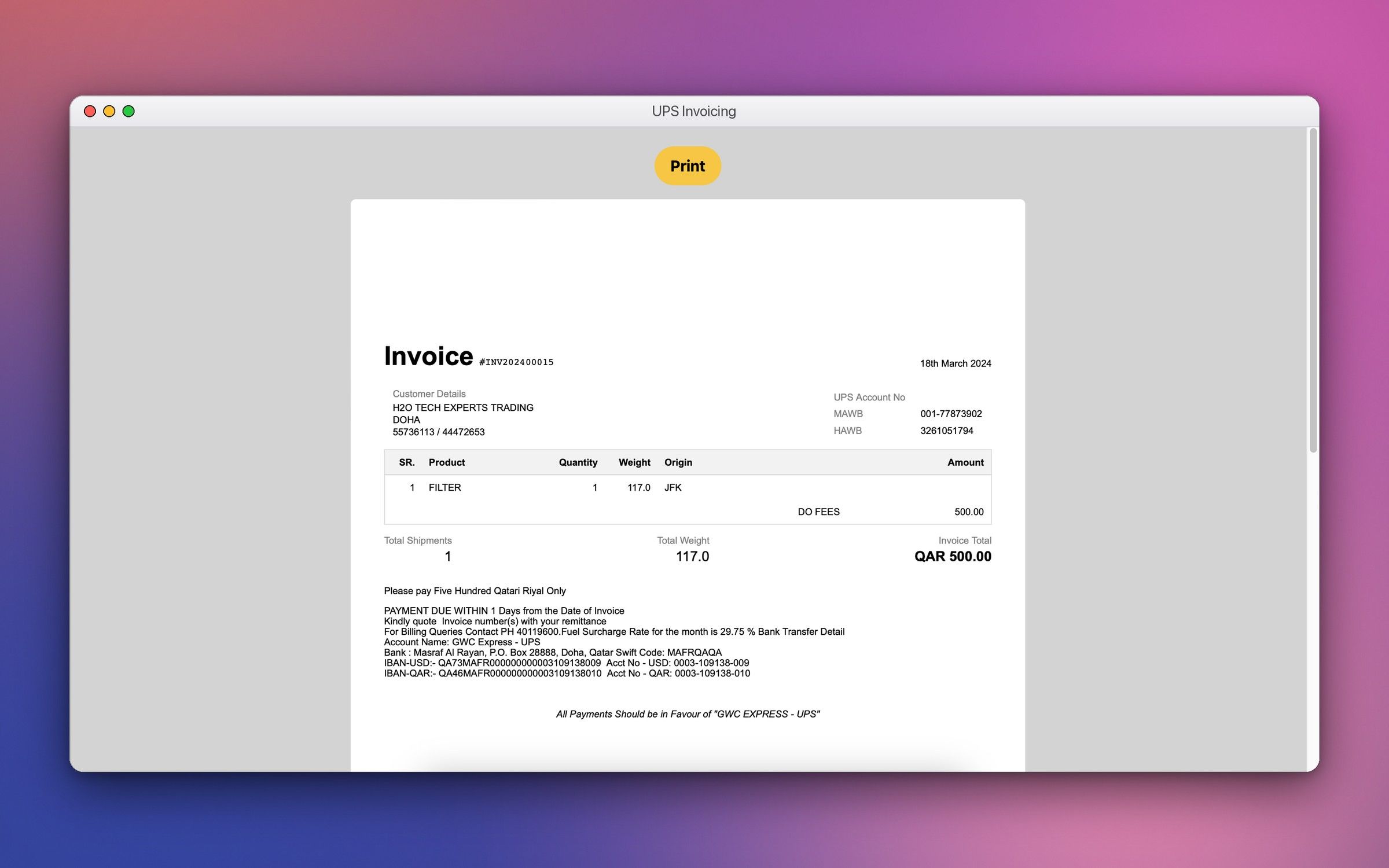The height and width of the screenshot is (868, 1389).
Task: Click the Account Name: GWC Express - UPS line
Action: pyautogui.click(x=462, y=642)
